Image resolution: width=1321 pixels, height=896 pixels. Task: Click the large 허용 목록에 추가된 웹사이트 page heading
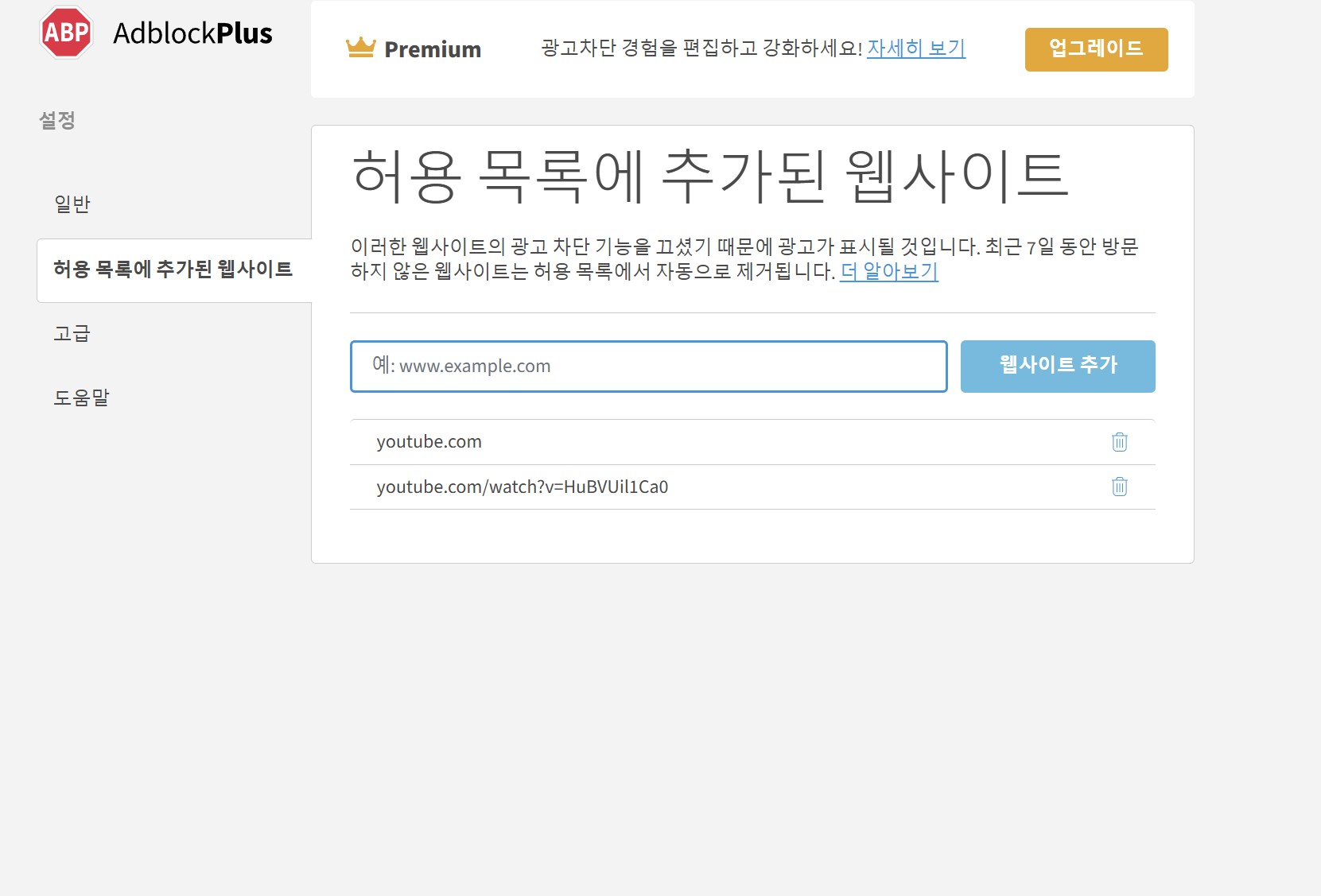click(x=709, y=176)
